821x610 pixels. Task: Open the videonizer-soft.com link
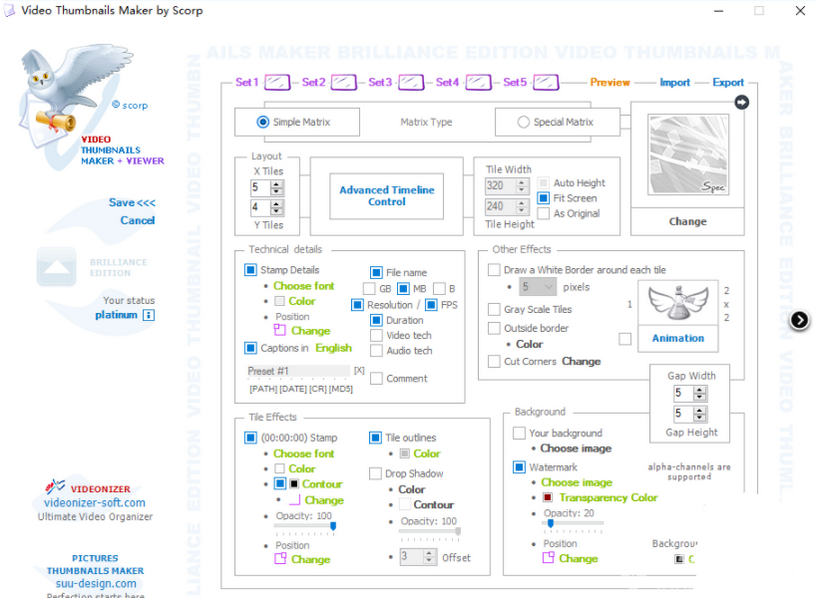(94, 503)
